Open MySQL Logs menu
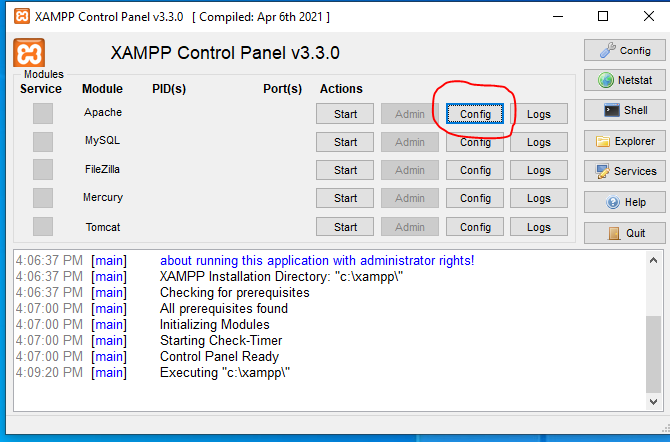Image resolution: width=670 pixels, height=442 pixels. (x=539, y=141)
